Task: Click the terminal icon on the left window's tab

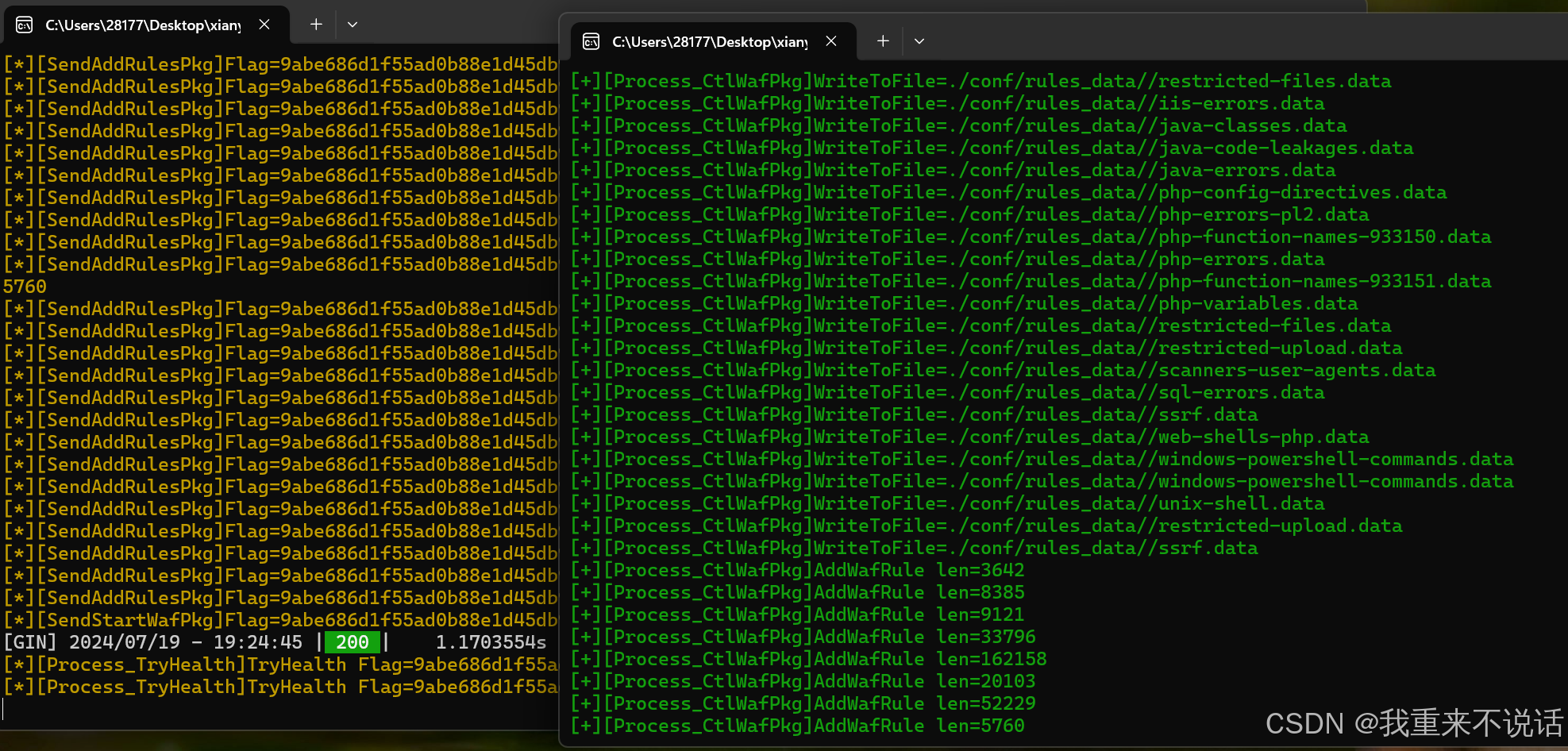Action: coord(25,25)
